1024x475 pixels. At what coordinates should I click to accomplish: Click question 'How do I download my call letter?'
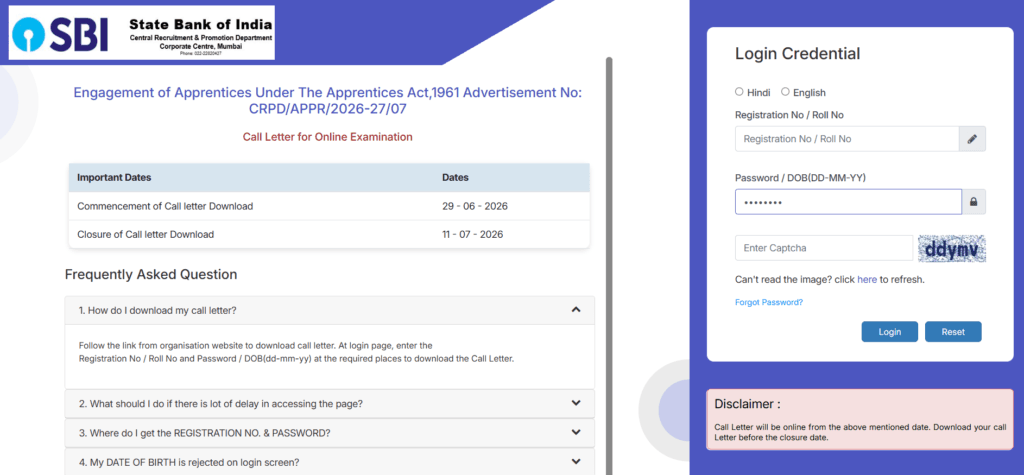(x=157, y=310)
